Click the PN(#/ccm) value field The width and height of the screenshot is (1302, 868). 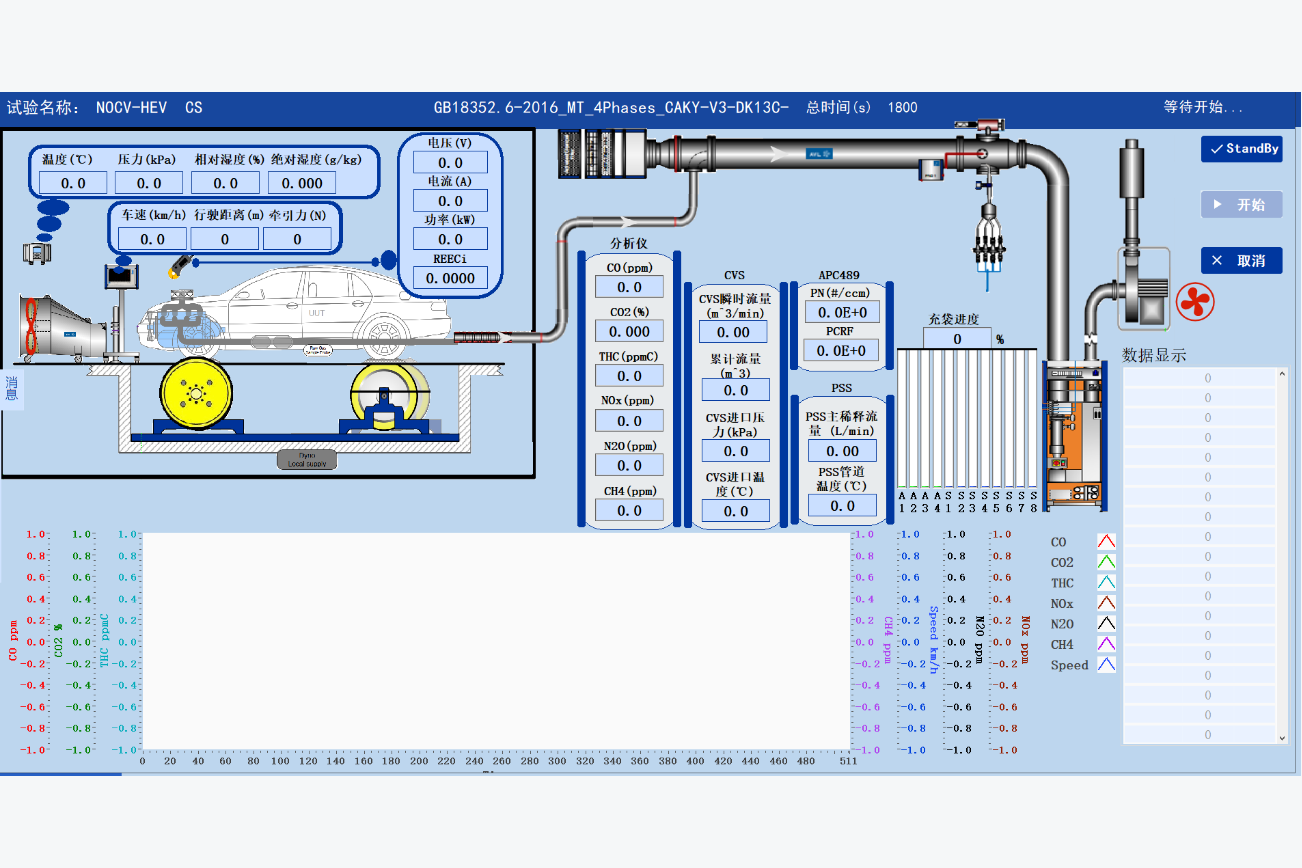(842, 312)
